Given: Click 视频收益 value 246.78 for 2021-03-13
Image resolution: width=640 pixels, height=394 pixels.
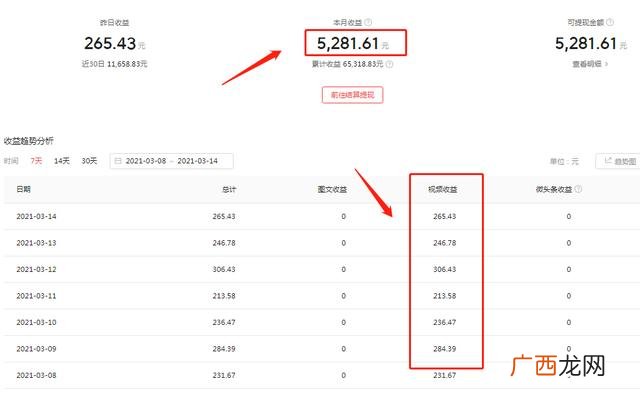Looking at the screenshot, I should click(444, 243).
